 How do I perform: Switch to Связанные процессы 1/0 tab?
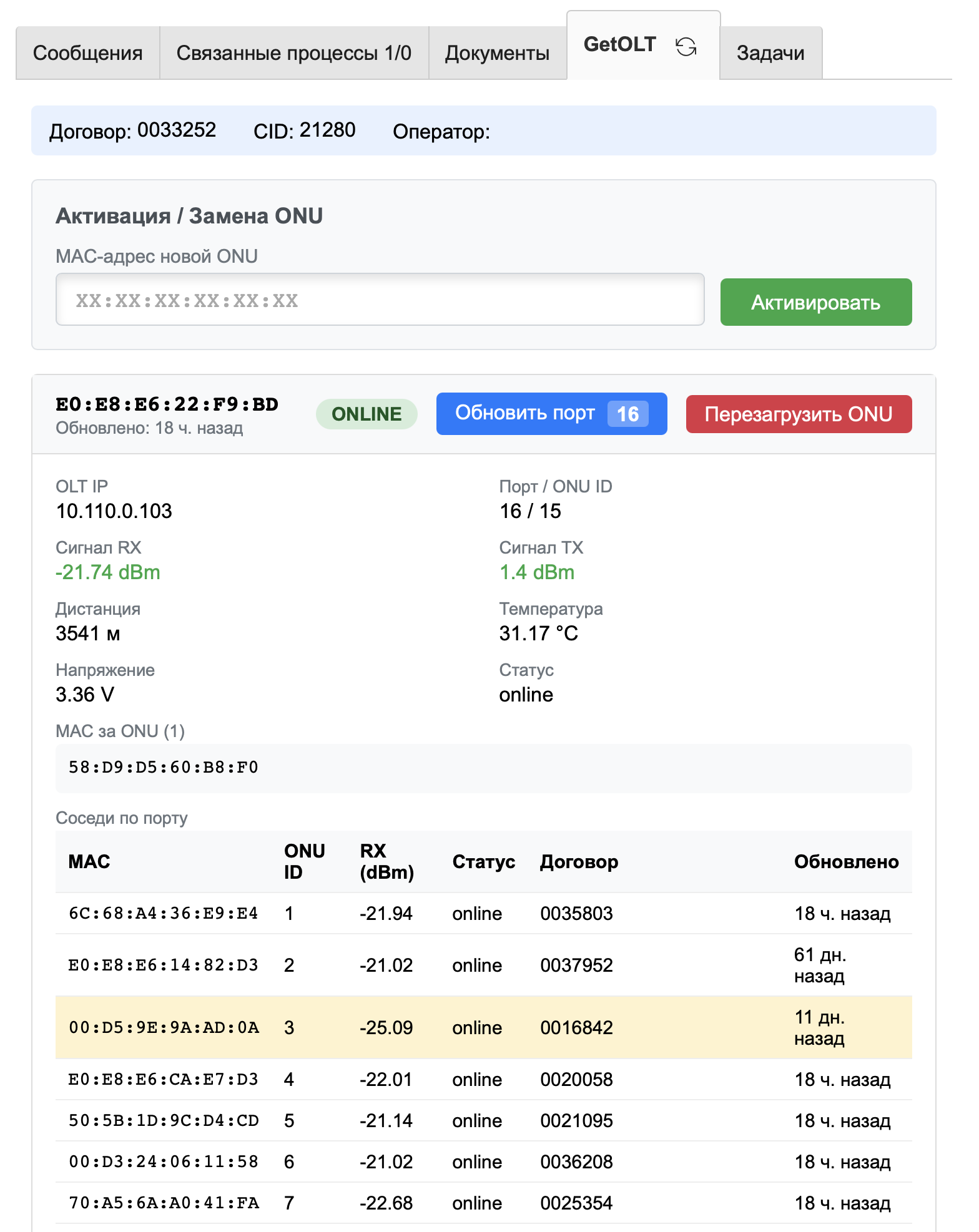coord(293,53)
